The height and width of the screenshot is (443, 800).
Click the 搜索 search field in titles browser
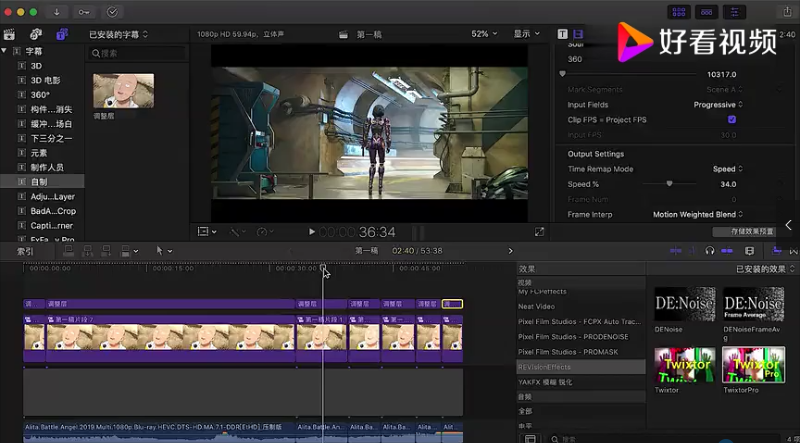click(137, 53)
